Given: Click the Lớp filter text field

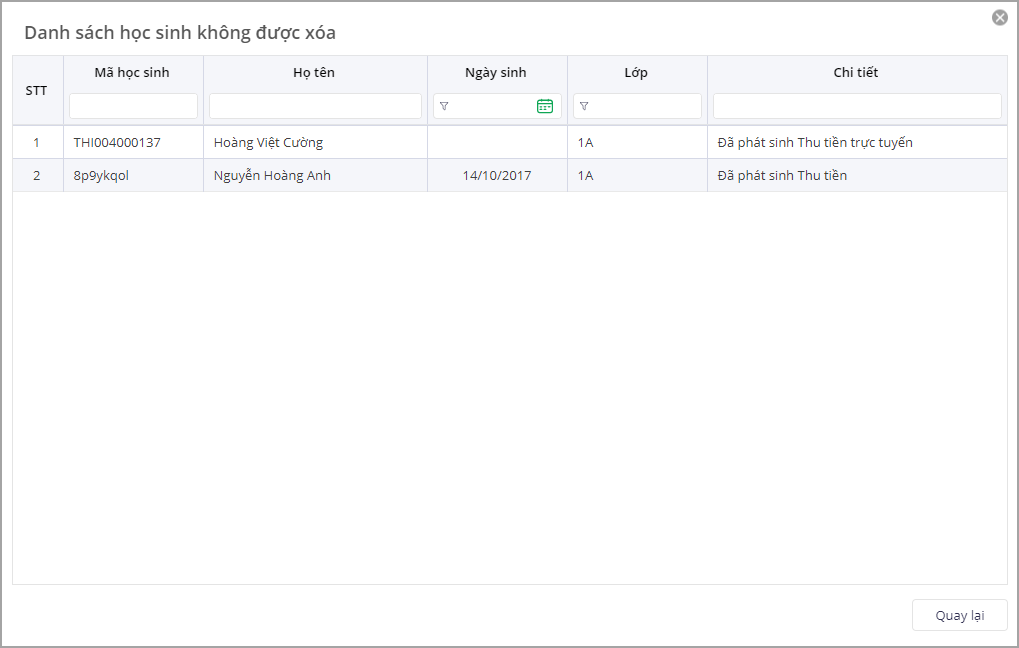Looking at the screenshot, I should (x=645, y=106).
